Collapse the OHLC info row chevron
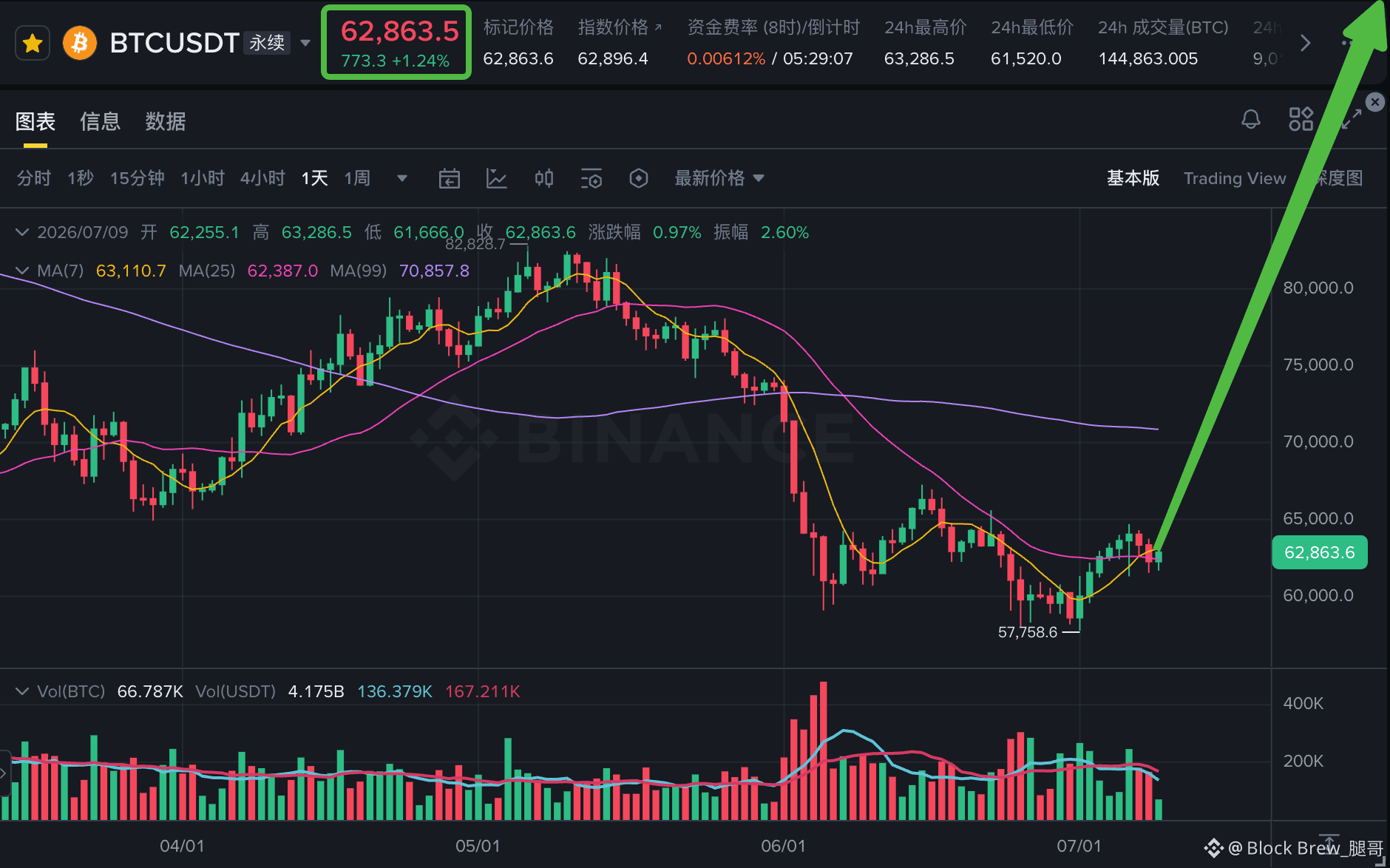 coord(22,232)
